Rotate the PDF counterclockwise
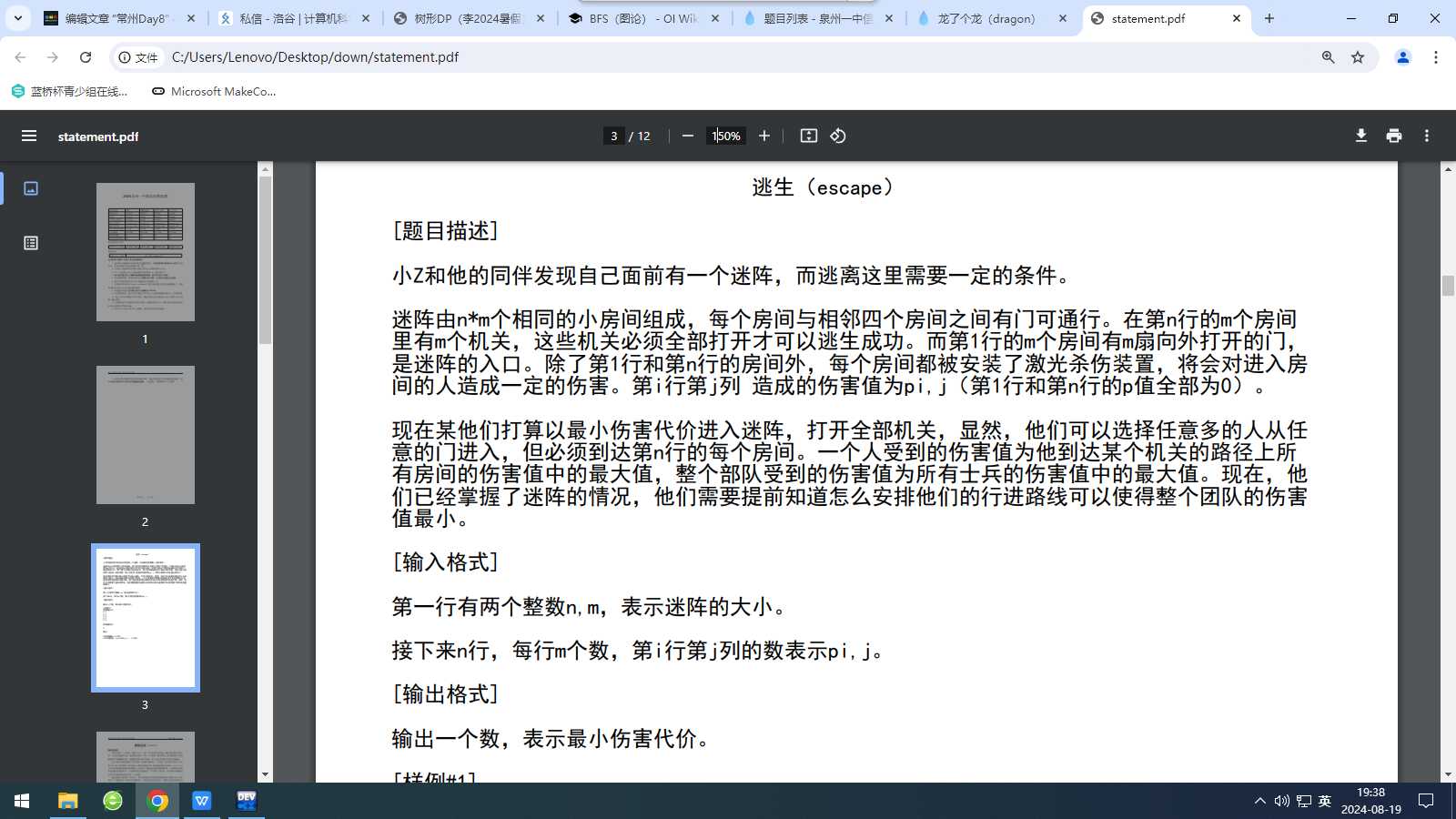The width and height of the screenshot is (1456, 819). pos(838,136)
